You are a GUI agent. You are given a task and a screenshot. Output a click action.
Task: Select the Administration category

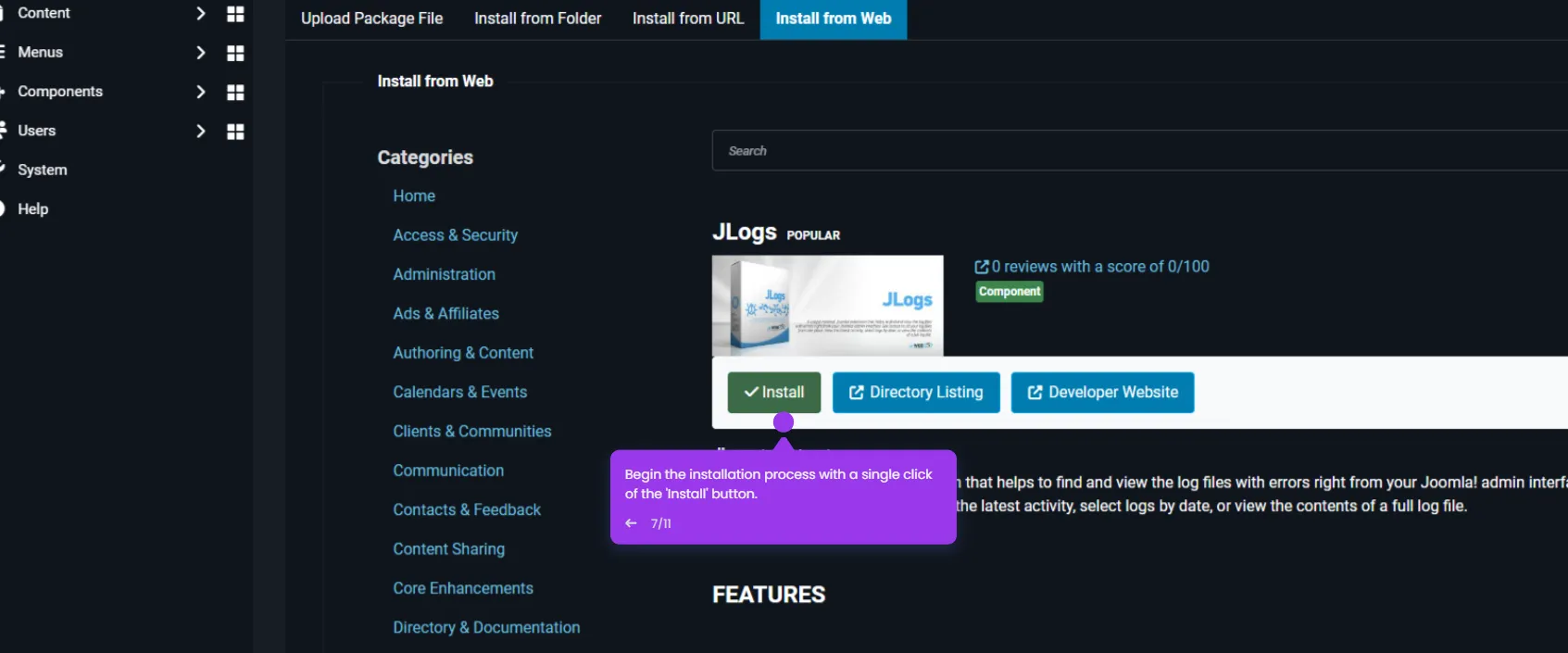point(444,274)
